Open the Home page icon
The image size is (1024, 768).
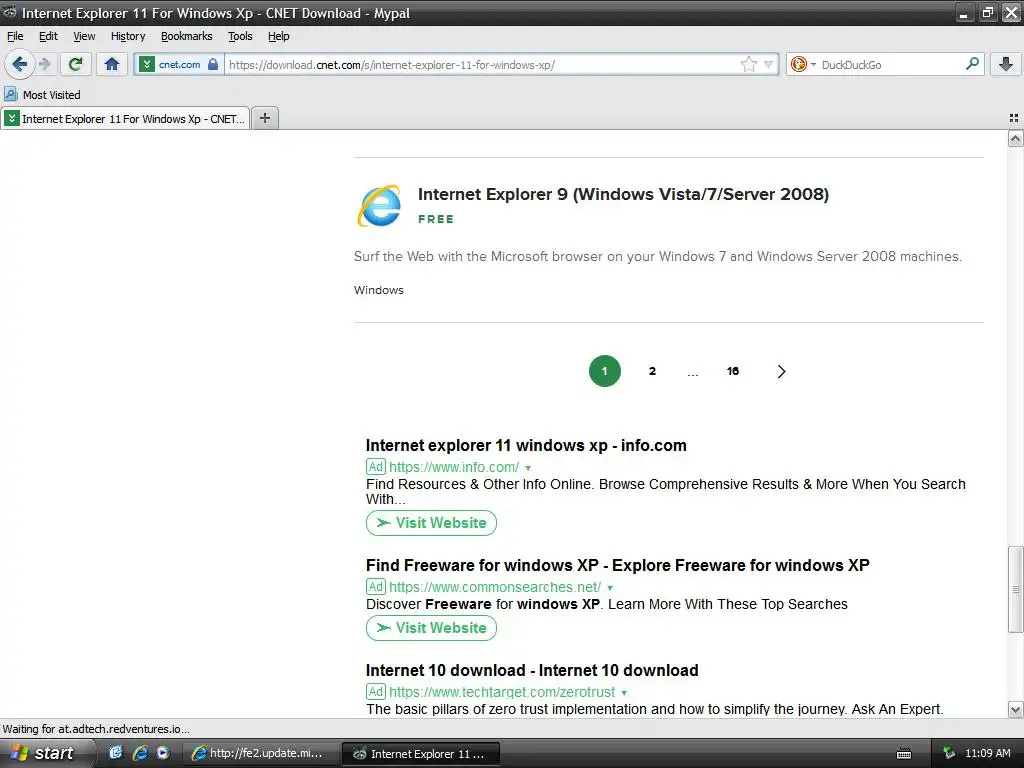(x=112, y=64)
